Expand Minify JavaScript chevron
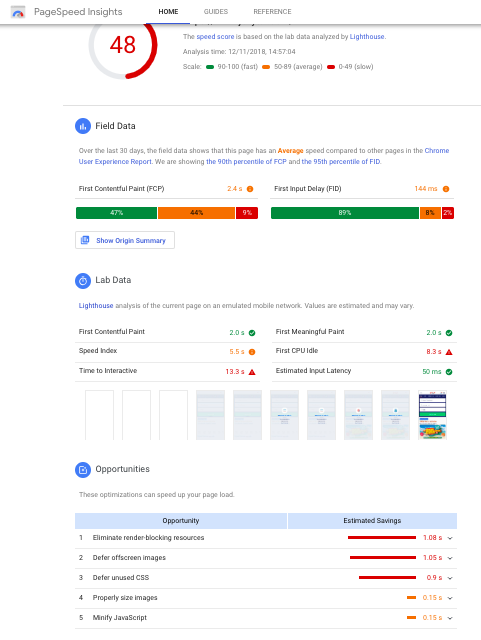The image size is (481, 640). coord(450,618)
